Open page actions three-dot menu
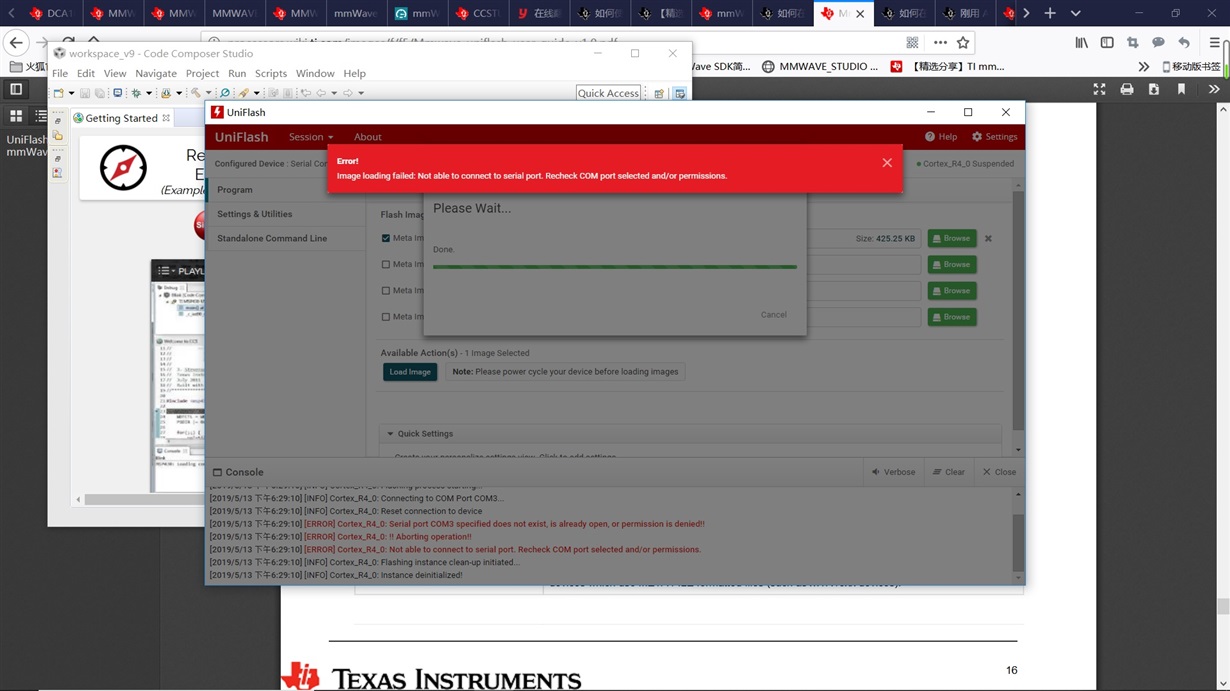Image resolution: width=1230 pixels, height=691 pixels. pos(940,43)
